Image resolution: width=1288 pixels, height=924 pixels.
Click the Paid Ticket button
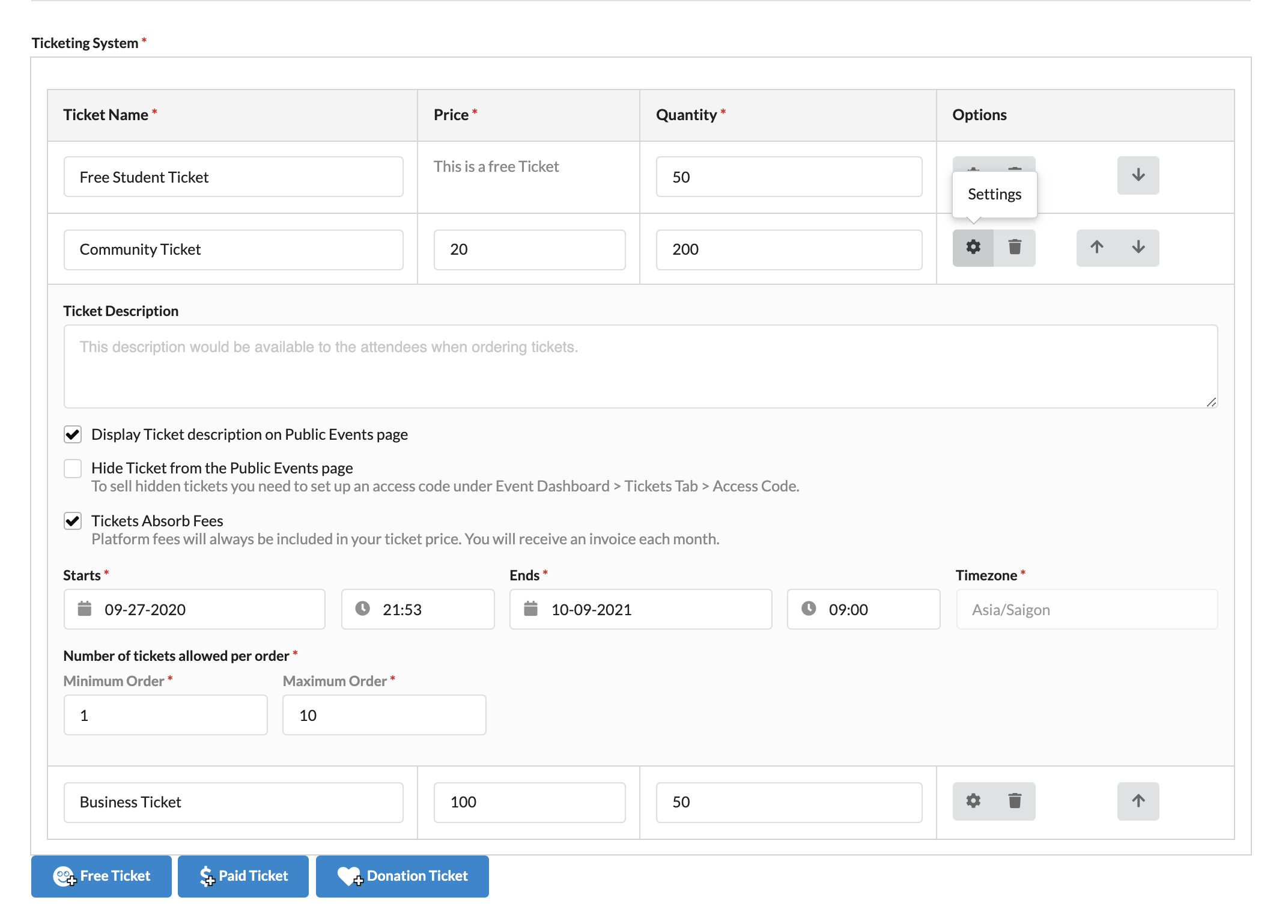click(243, 876)
